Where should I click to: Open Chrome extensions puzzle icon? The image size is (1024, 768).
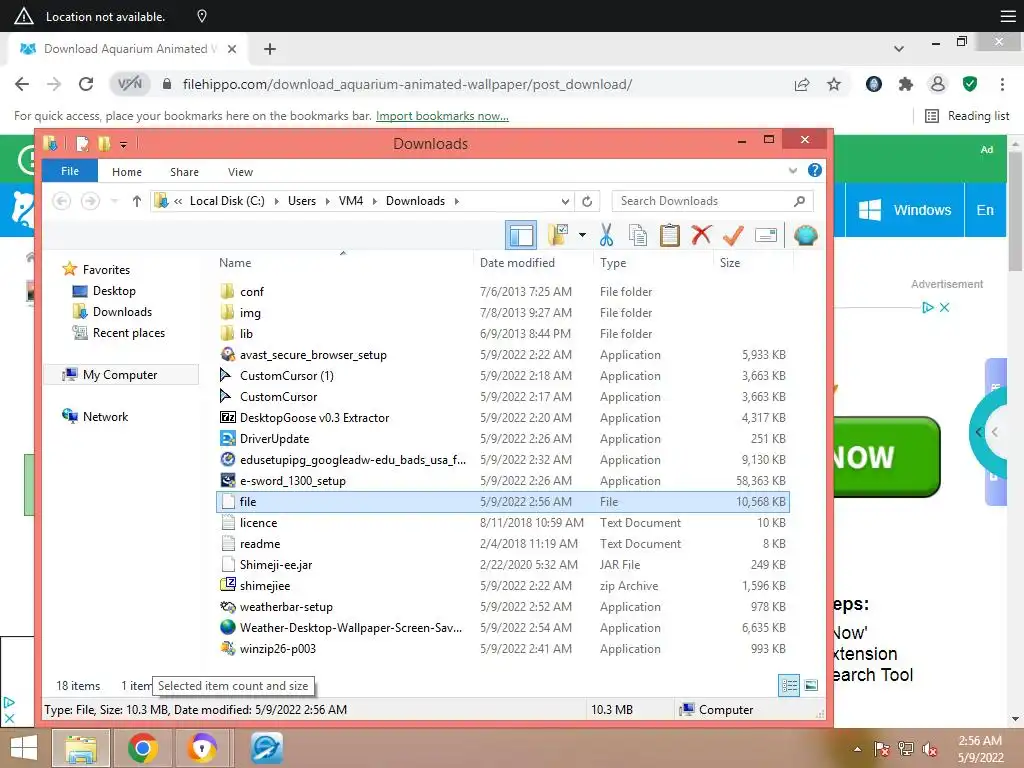click(905, 84)
